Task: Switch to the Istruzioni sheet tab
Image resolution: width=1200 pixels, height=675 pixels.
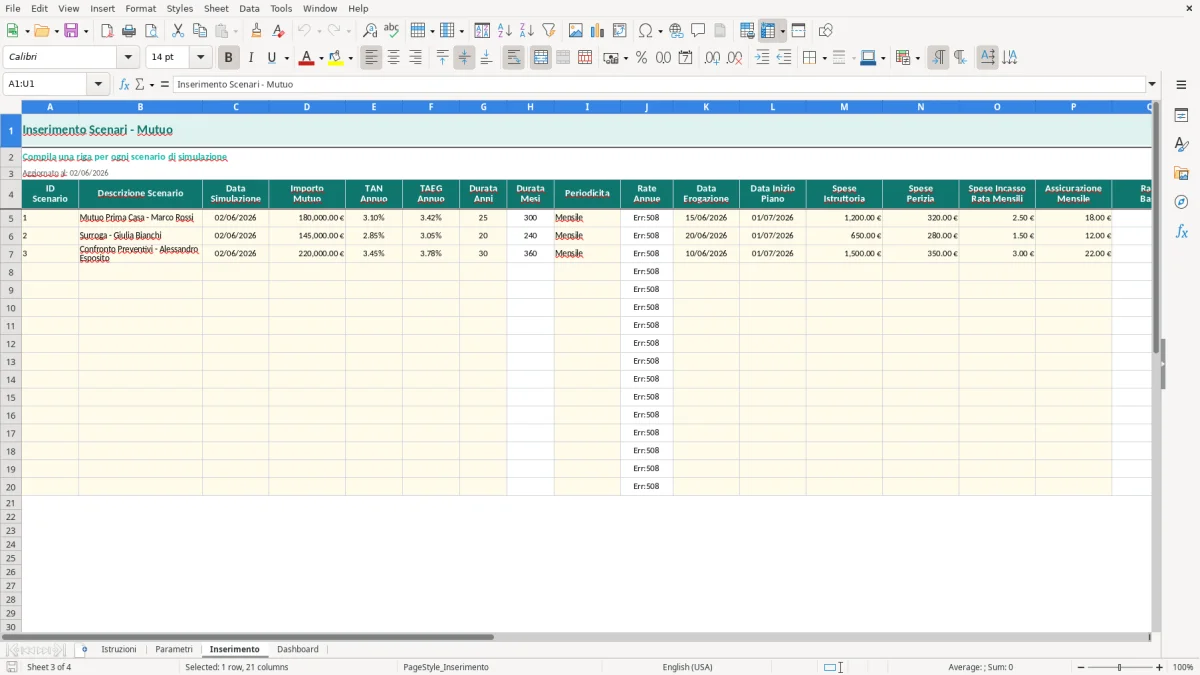Action: pyautogui.click(x=119, y=649)
